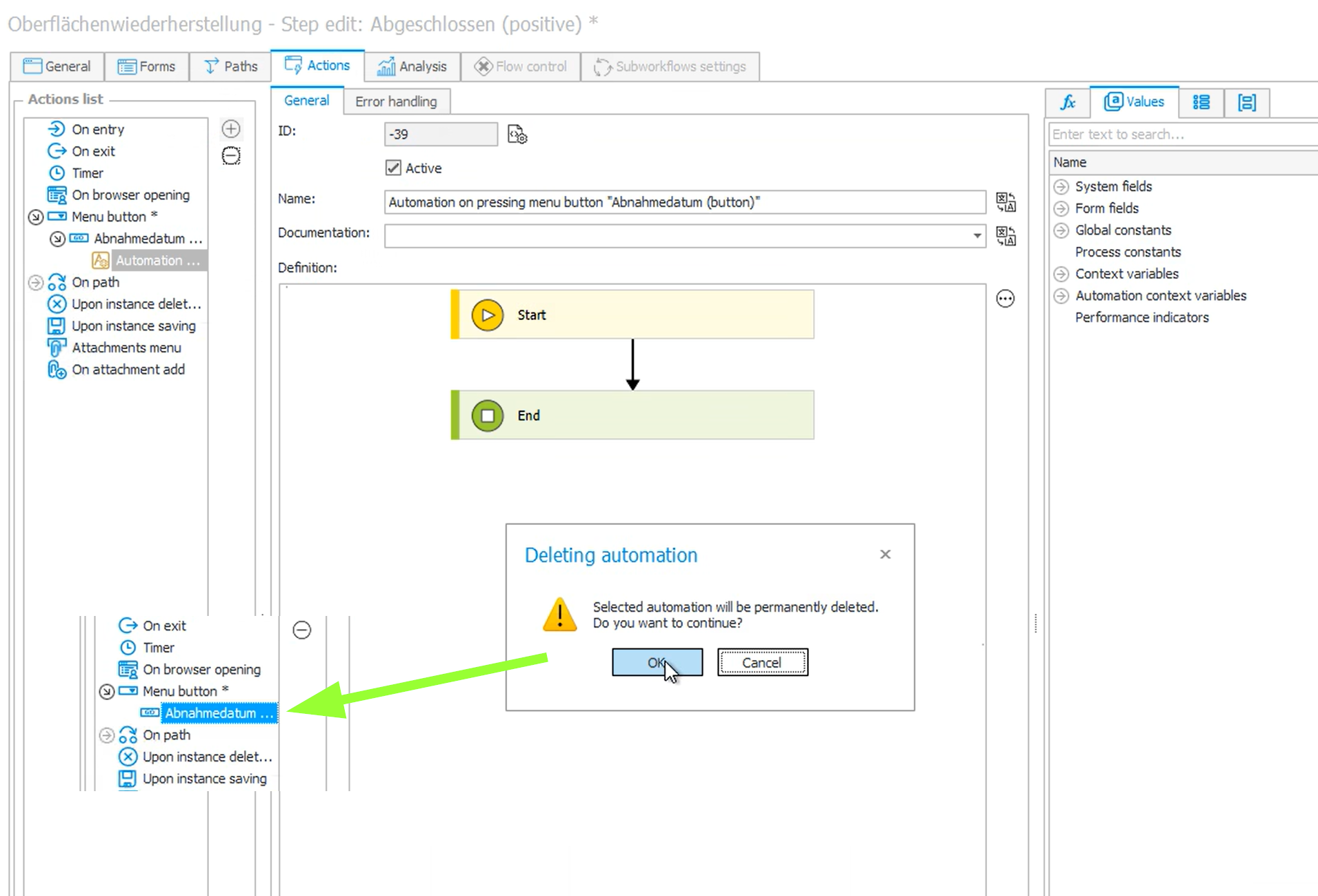1318x896 pixels.
Task: Click the translate icon beside the Name field
Action: [1006, 202]
